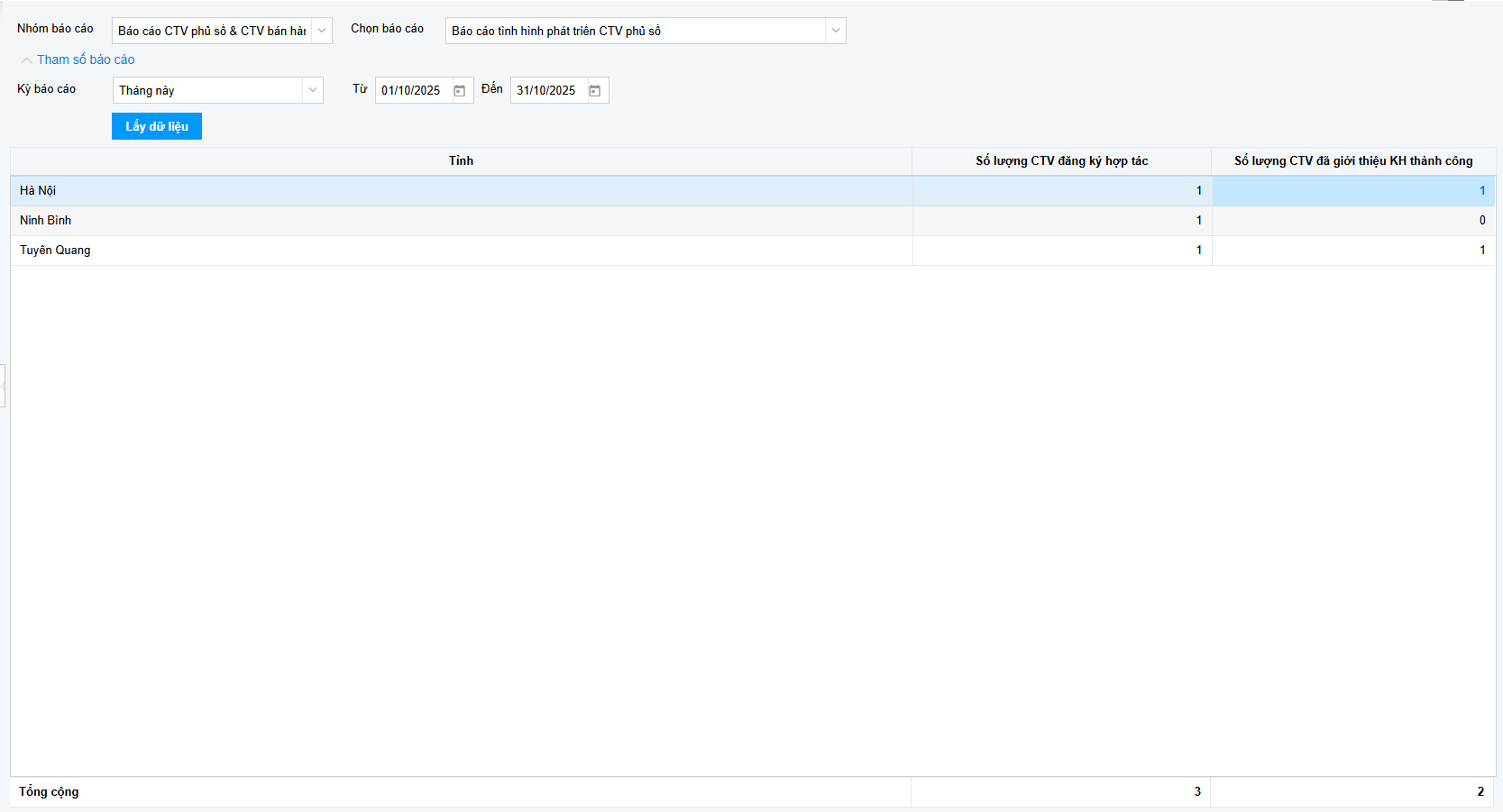Open the calendar picker for the Từ date
The height and width of the screenshot is (812, 1503).
[460, 90]
